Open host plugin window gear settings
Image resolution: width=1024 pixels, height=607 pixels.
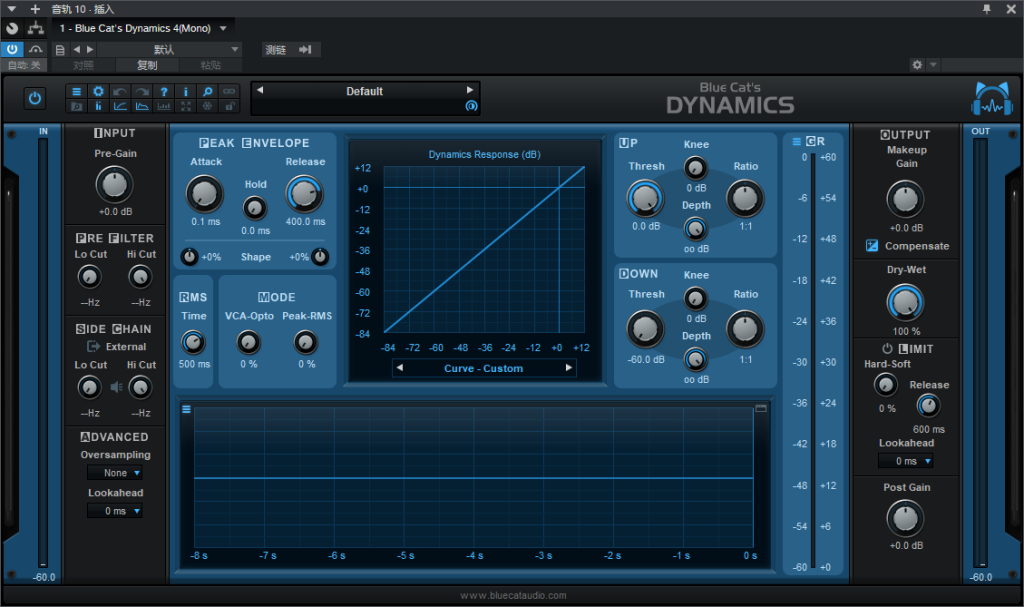click(x=917, y=65)
